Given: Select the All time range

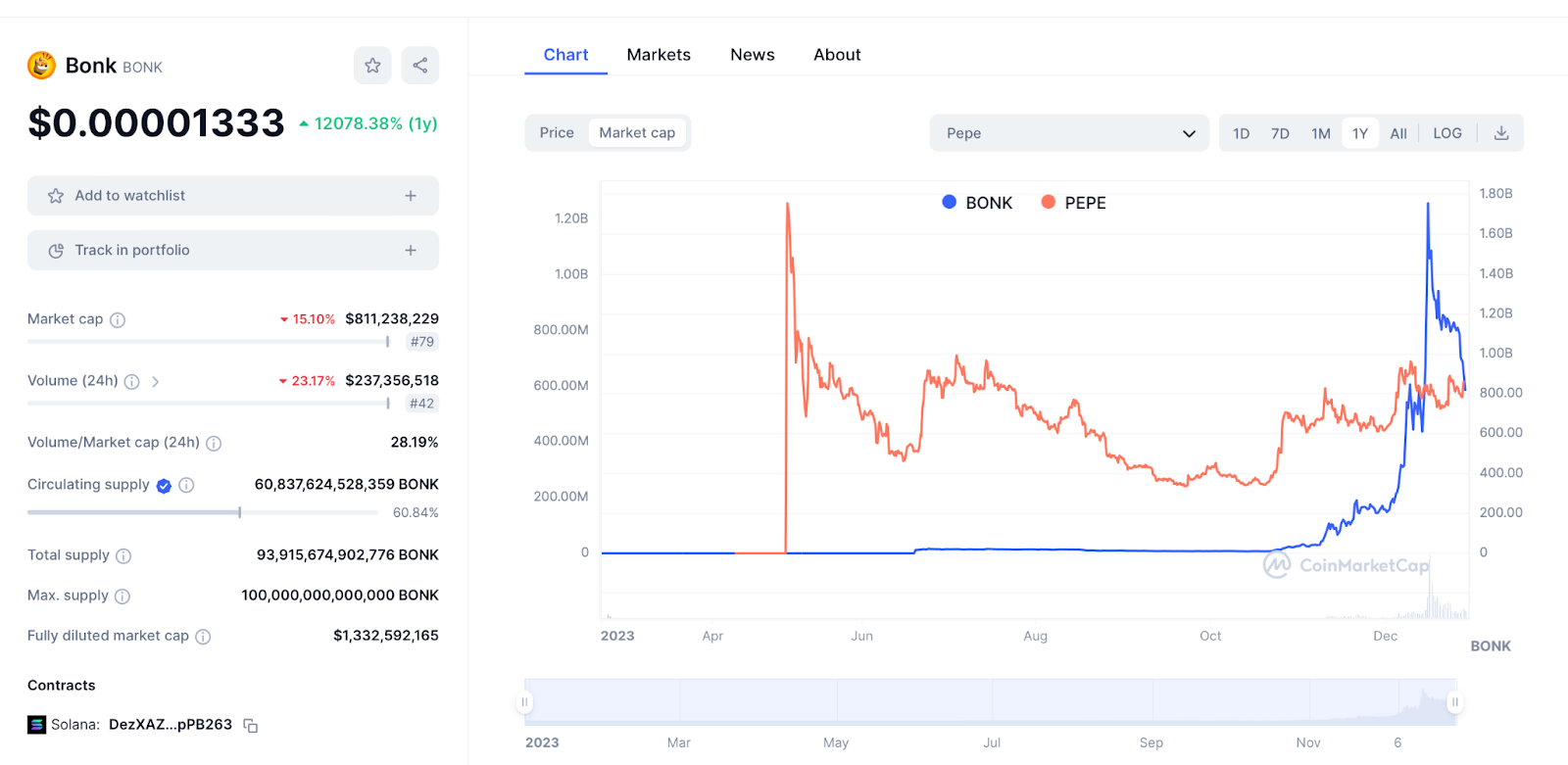Looking at the screenshot, I should (1398, 133).
